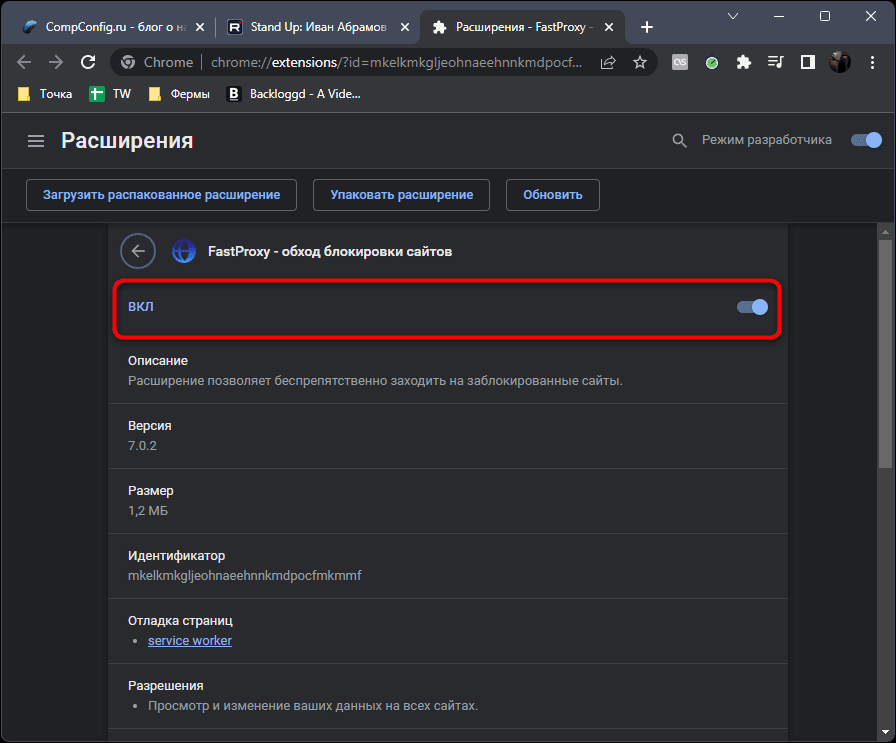The image size is (896, 743).
Task: Return to extensions list with back arrow
Action: click(138, 251)
